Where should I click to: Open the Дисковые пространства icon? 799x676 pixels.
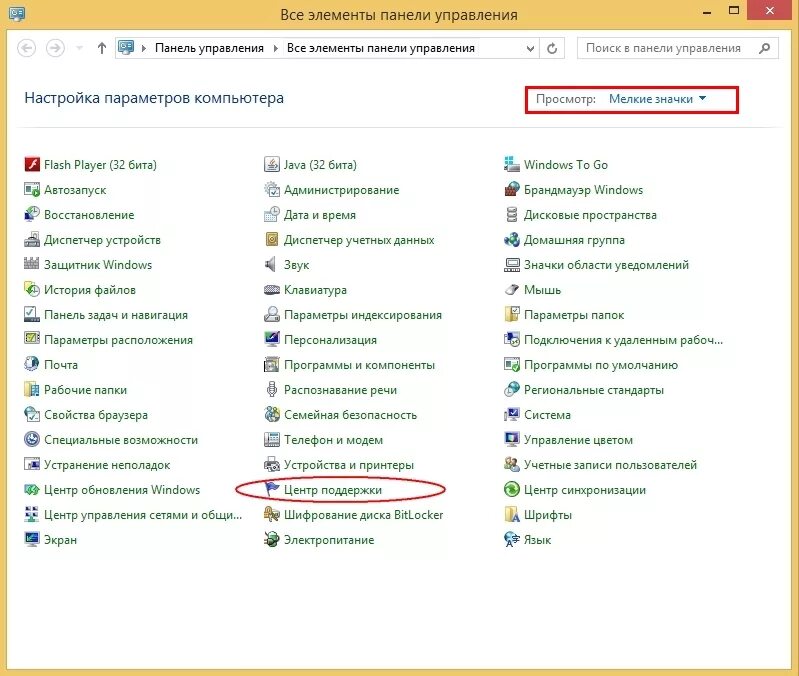[x=512, y=214]
